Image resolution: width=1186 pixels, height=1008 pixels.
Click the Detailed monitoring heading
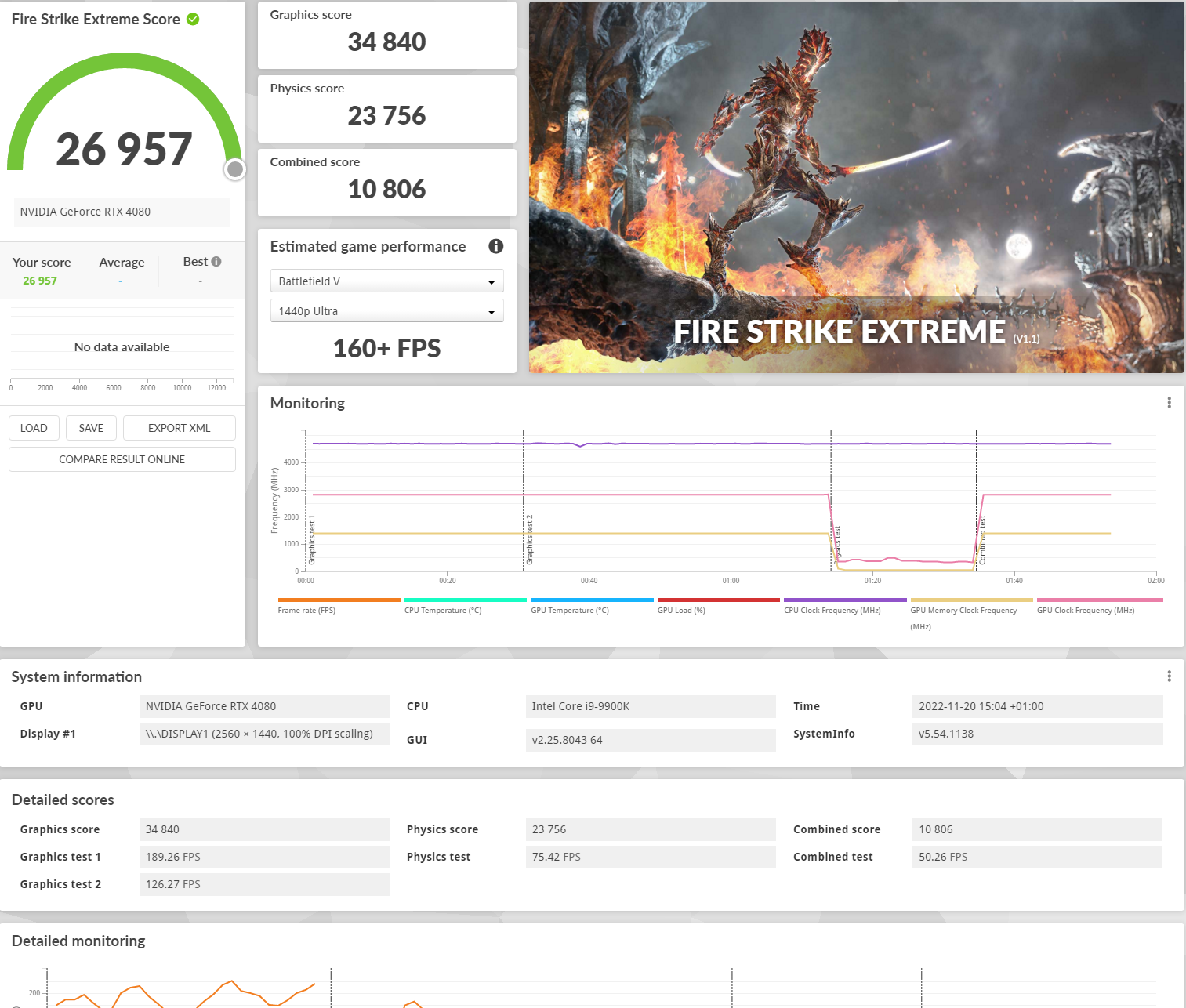point(78,941)
